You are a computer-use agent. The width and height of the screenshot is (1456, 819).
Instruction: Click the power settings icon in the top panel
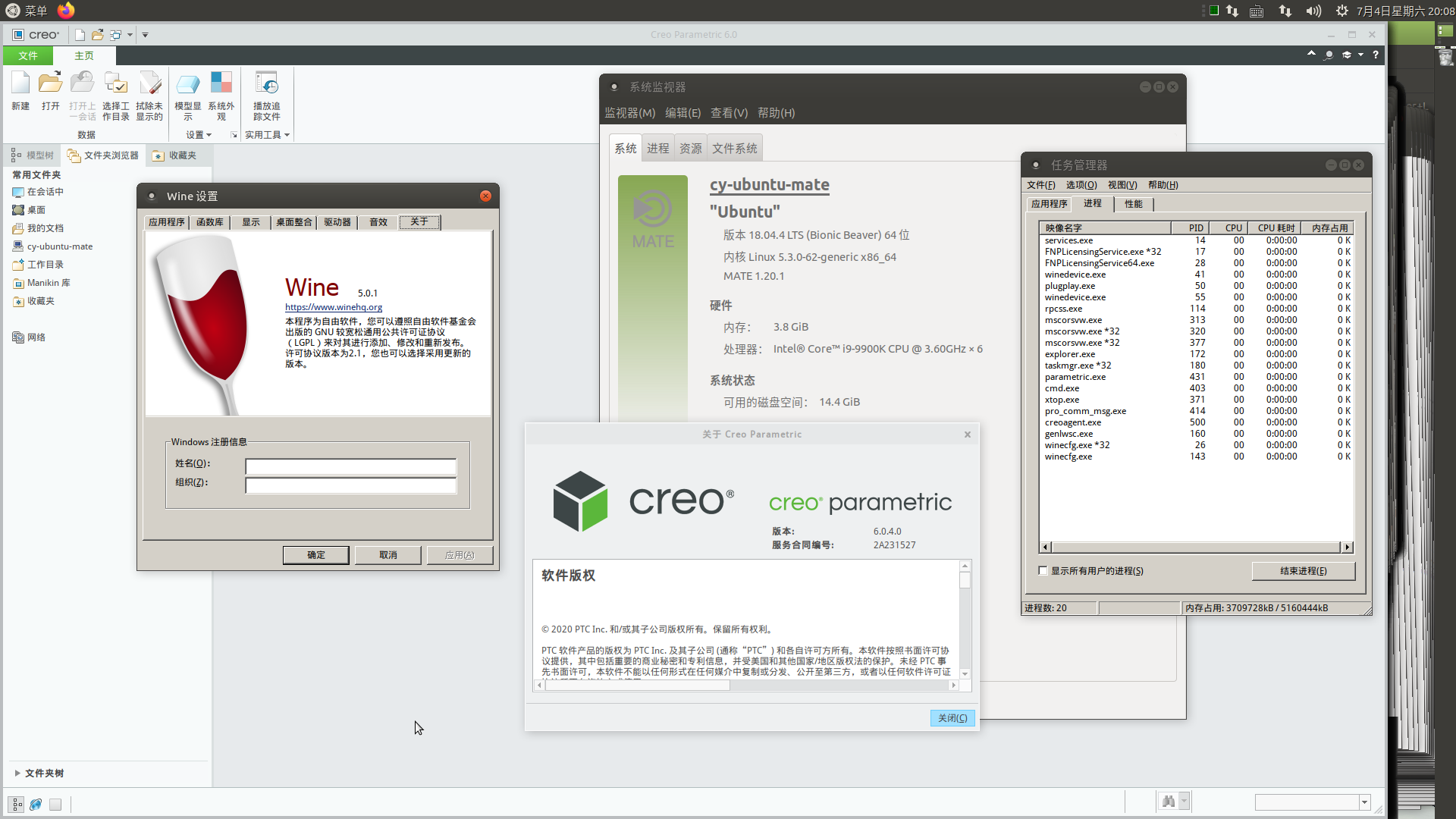pos(1342,11)
